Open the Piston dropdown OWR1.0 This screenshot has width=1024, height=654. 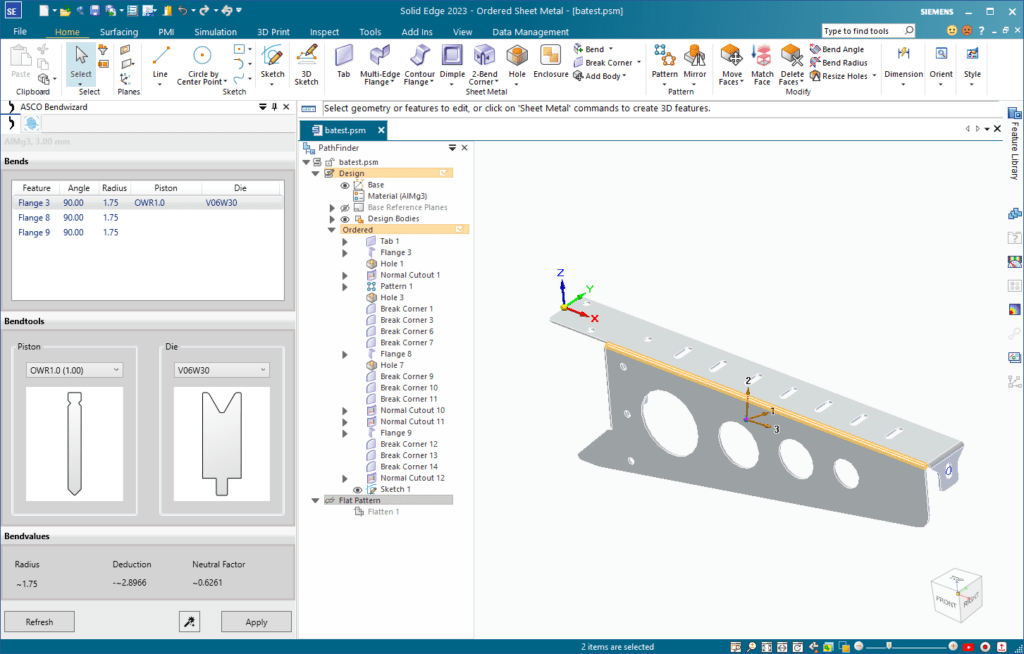point(74,370)
